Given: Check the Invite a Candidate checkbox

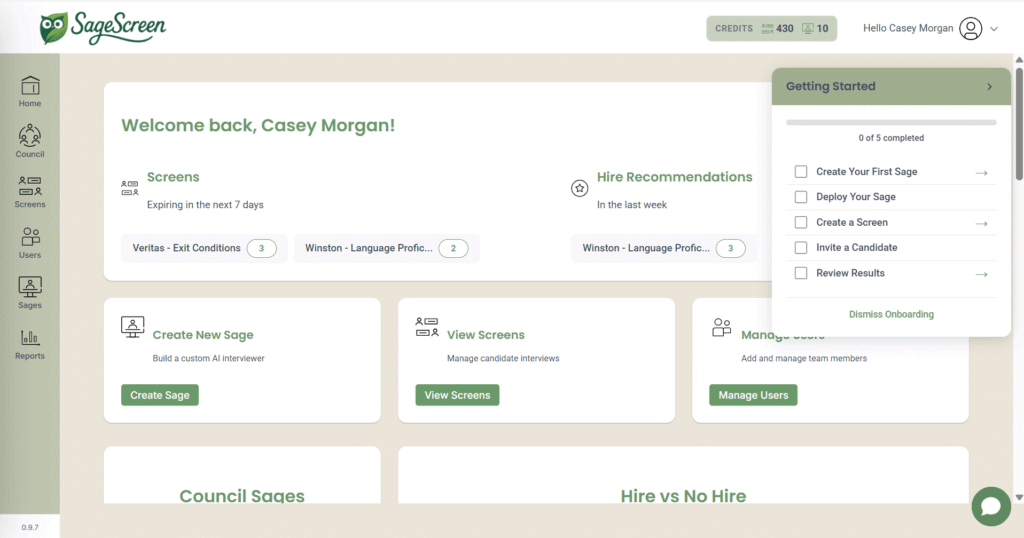Looking at the screenshot, I should coord(801,247).
